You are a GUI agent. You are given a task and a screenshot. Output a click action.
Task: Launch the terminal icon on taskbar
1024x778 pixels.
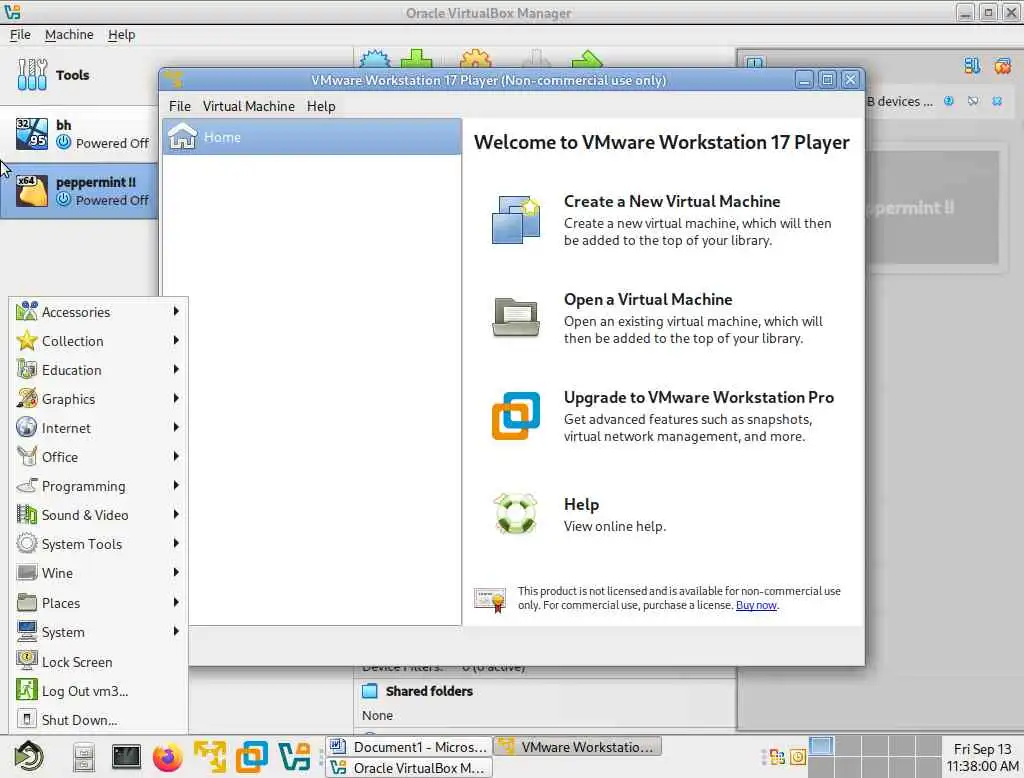click(125, 757)
